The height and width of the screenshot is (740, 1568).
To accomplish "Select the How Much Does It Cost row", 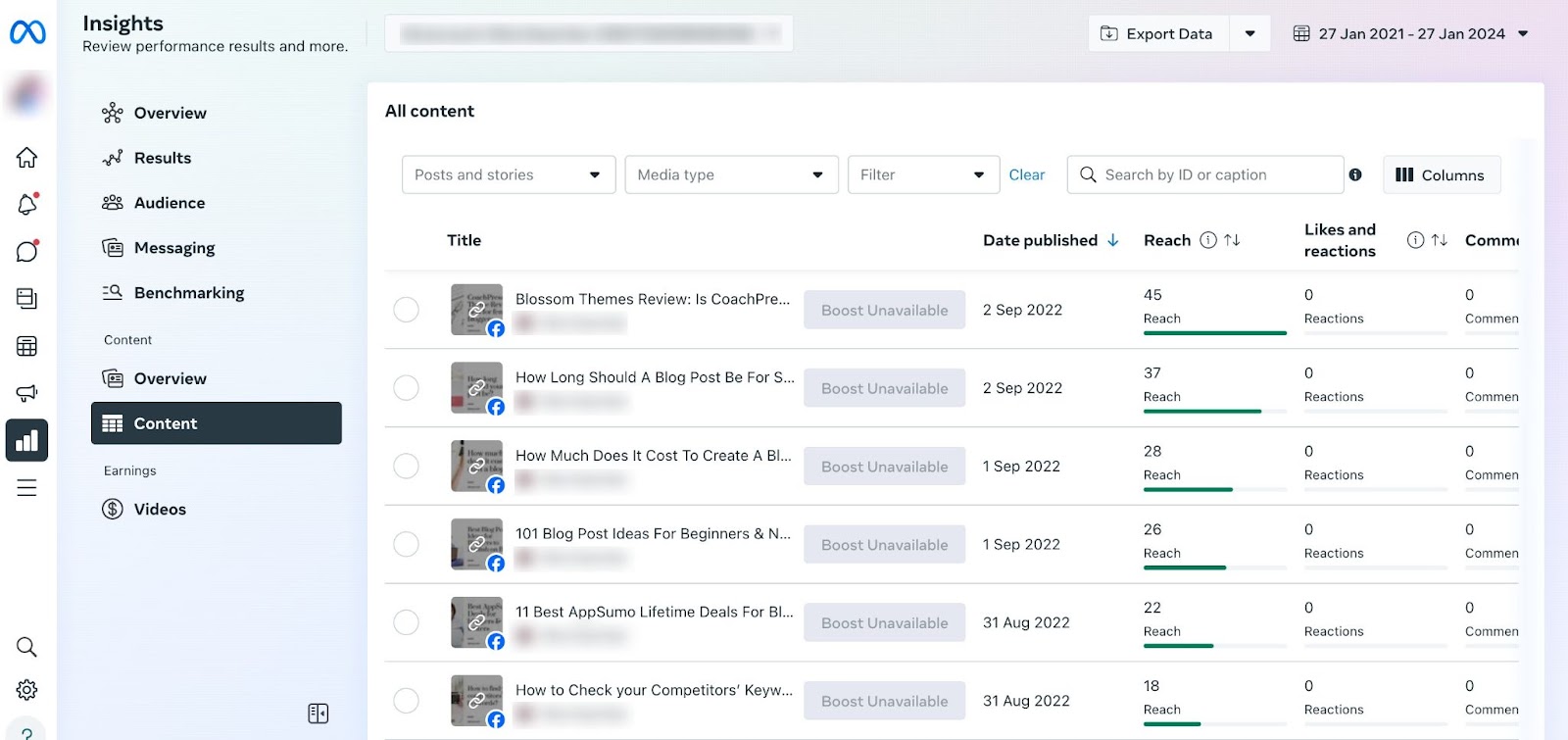I will pyautogui.click(x=406, y=466).
